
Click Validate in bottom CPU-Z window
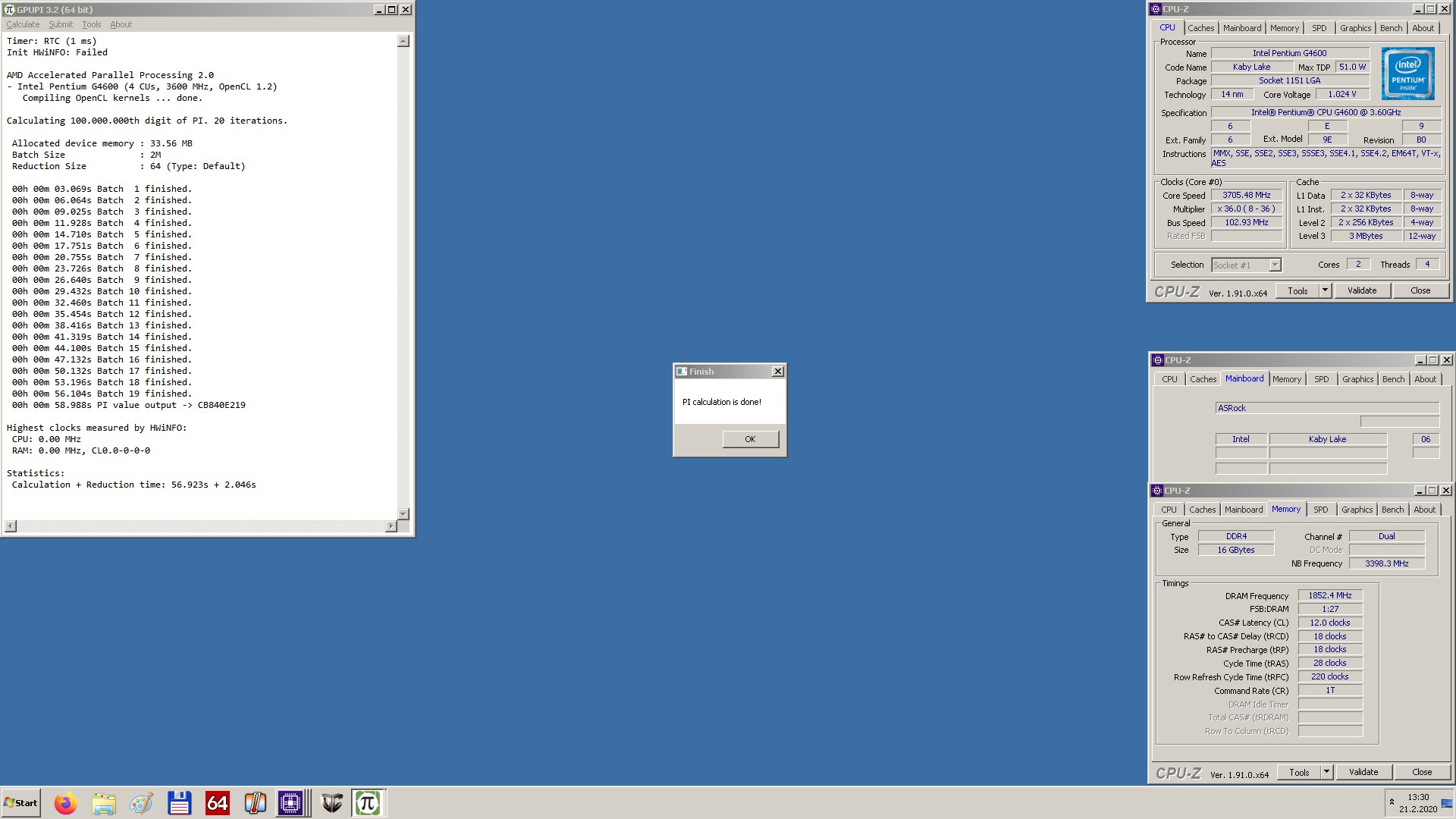pos(1363,772)
